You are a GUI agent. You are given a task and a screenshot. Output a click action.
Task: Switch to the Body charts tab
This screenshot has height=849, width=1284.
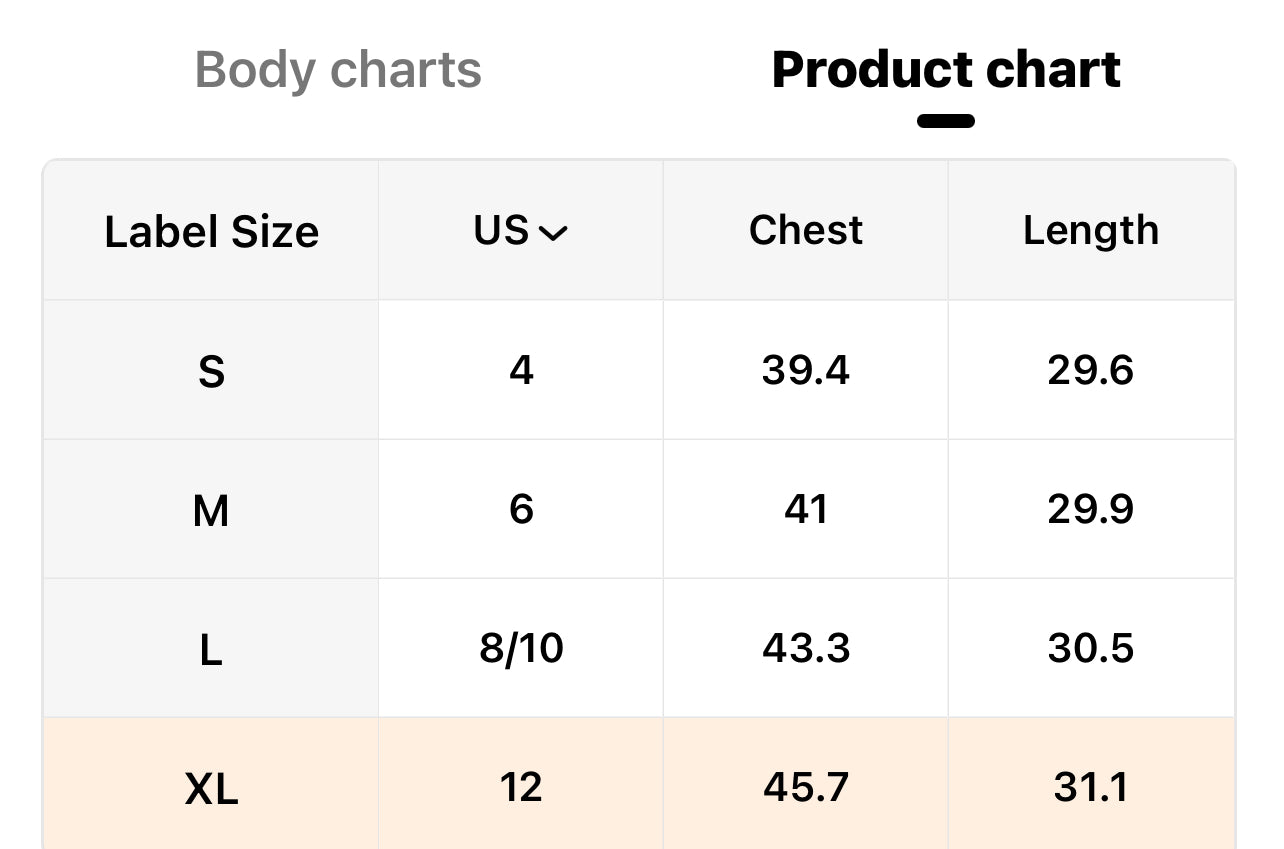click(338, 71)
